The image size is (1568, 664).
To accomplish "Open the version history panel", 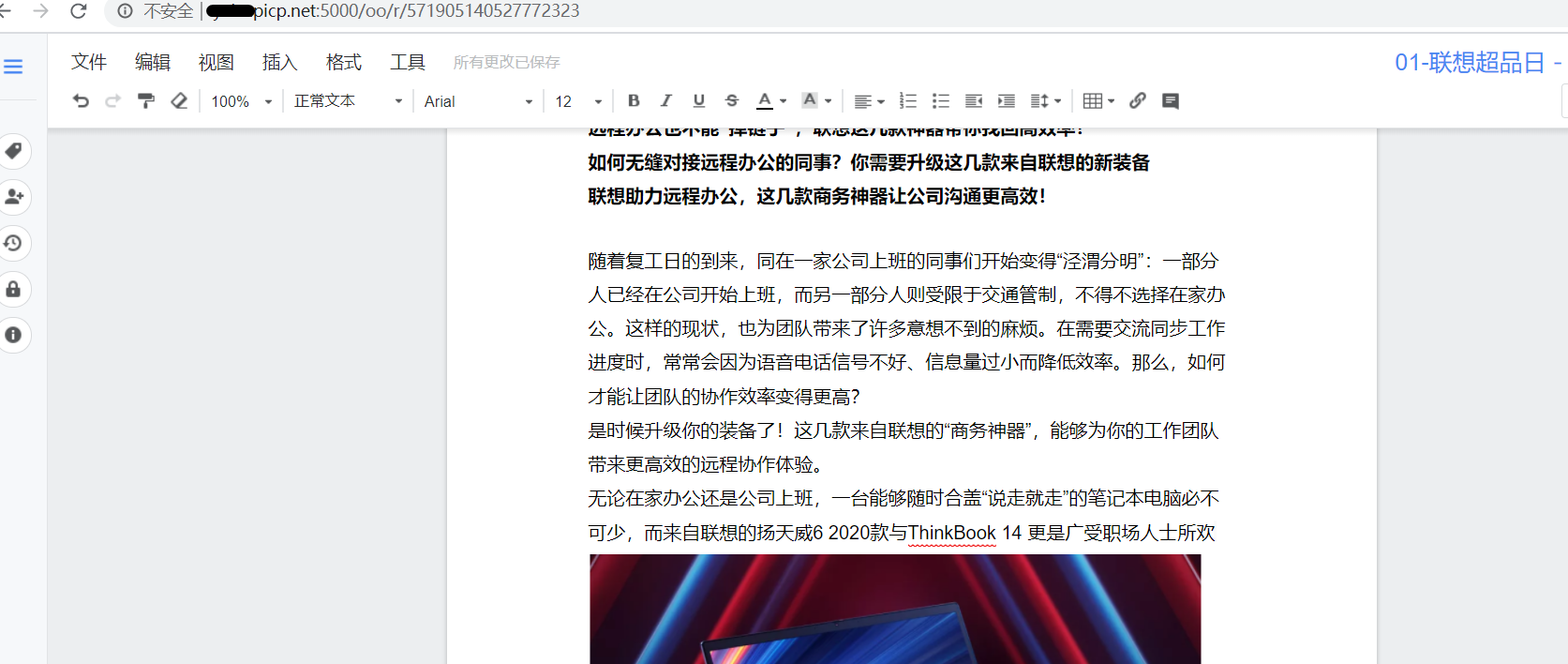I will tap(13, 243).
